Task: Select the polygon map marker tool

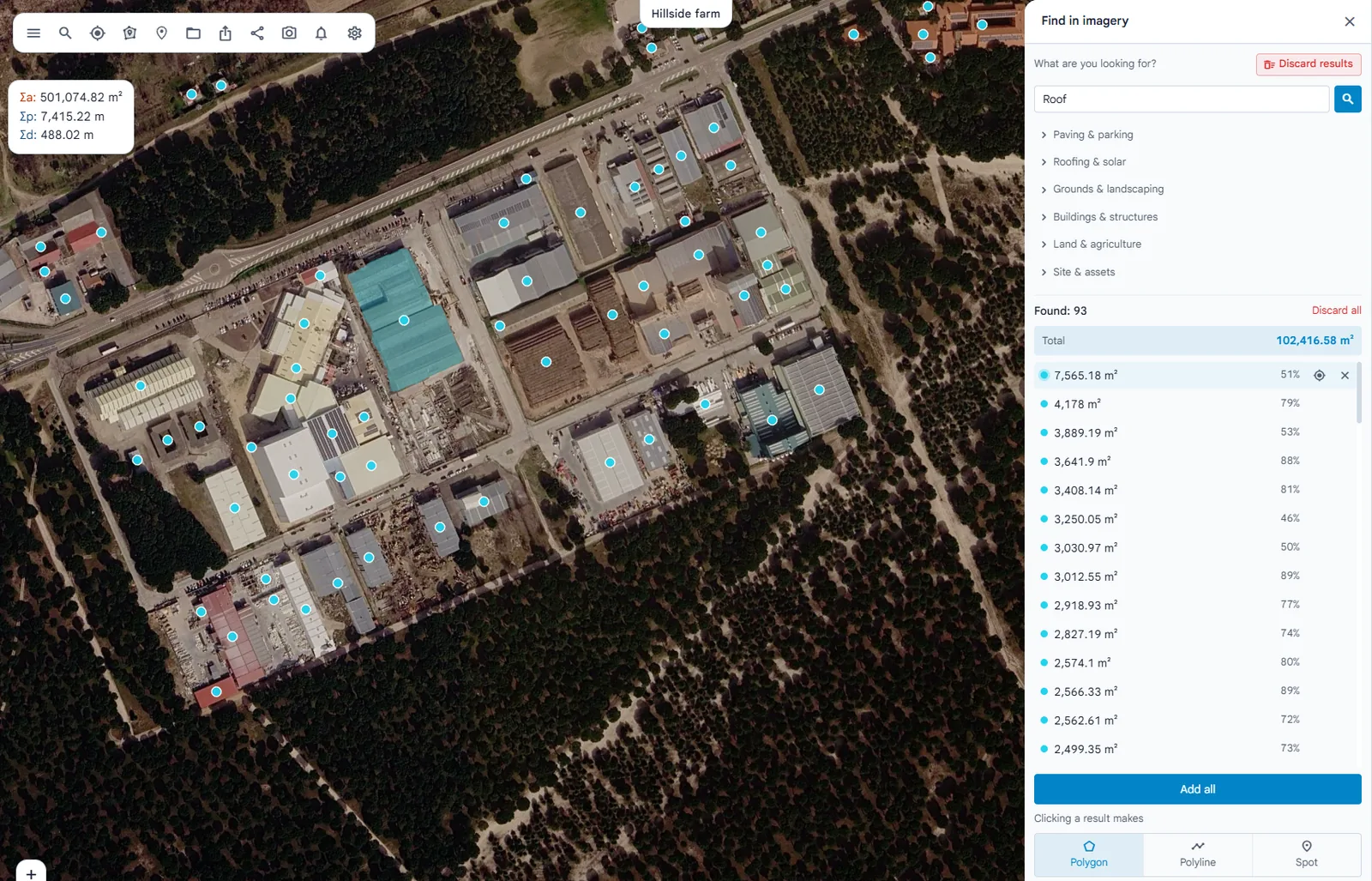Action: 129,33
